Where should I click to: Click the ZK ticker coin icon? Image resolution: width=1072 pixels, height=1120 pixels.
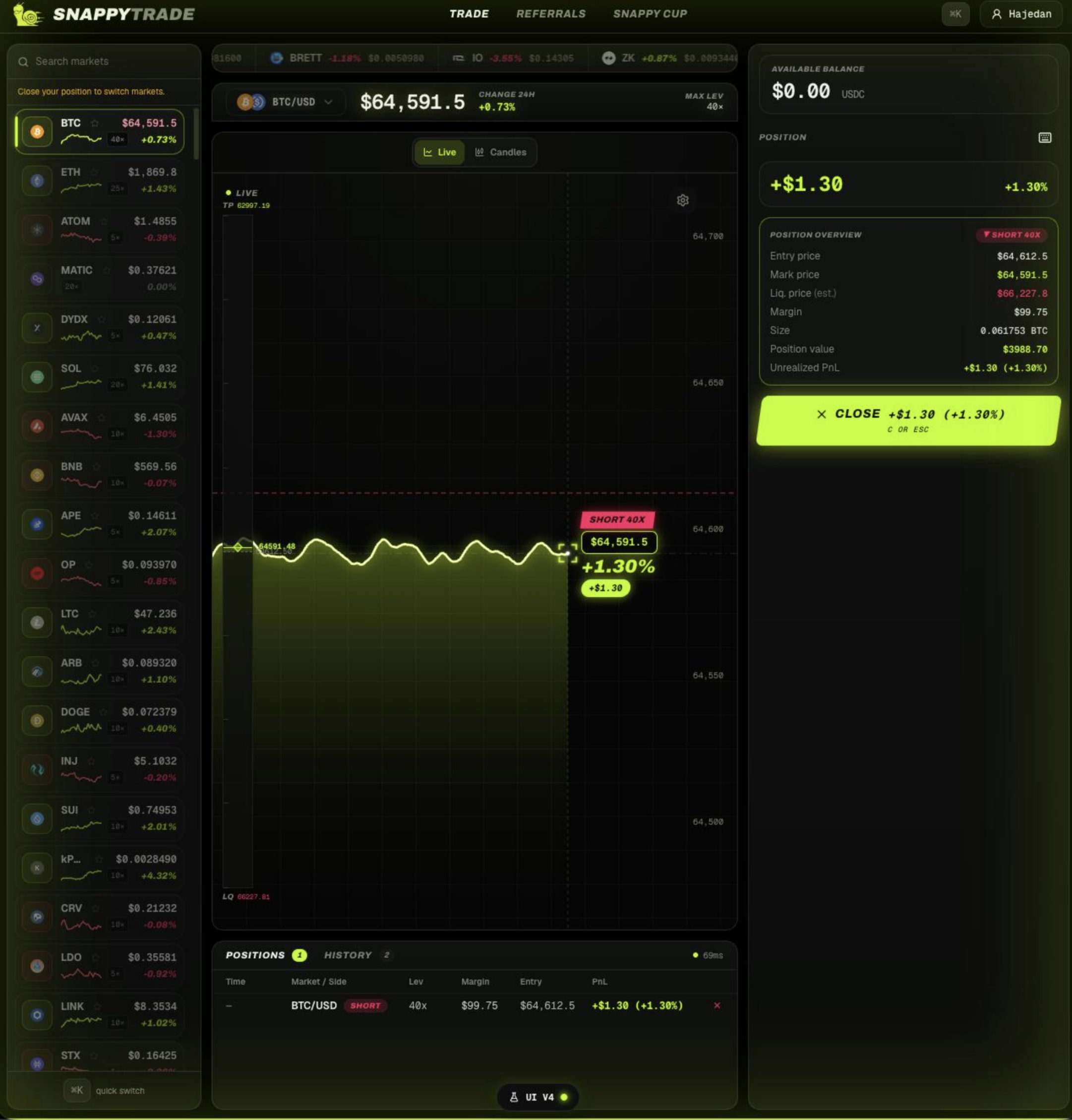(x=609, y=59)
